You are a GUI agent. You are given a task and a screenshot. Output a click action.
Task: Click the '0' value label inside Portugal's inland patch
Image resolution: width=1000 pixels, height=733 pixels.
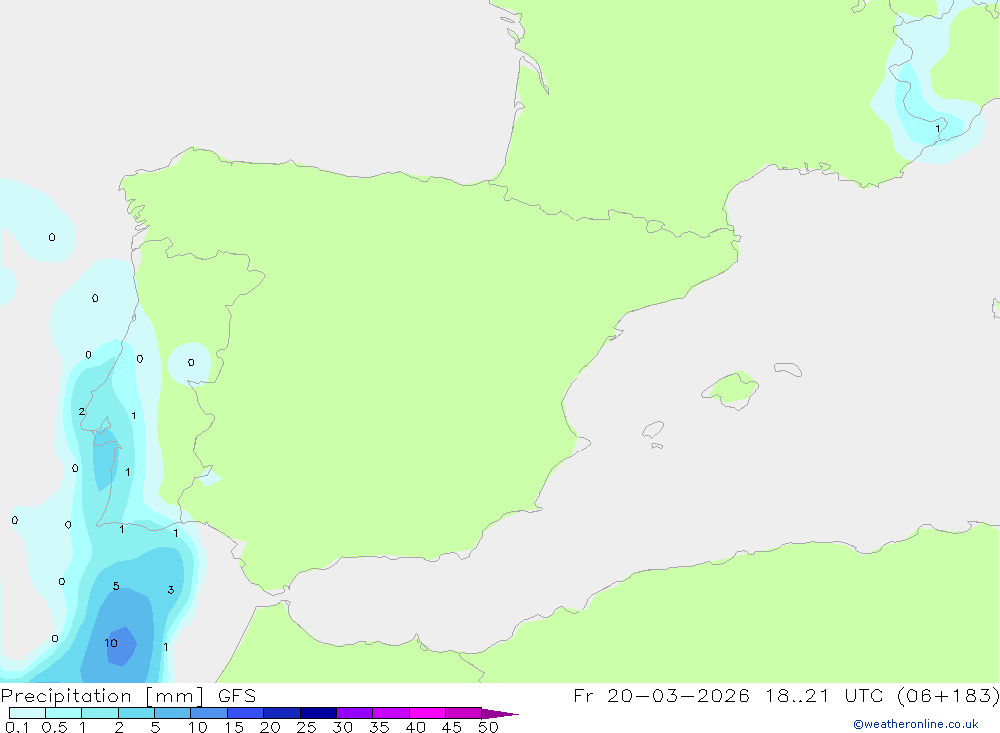191,362
